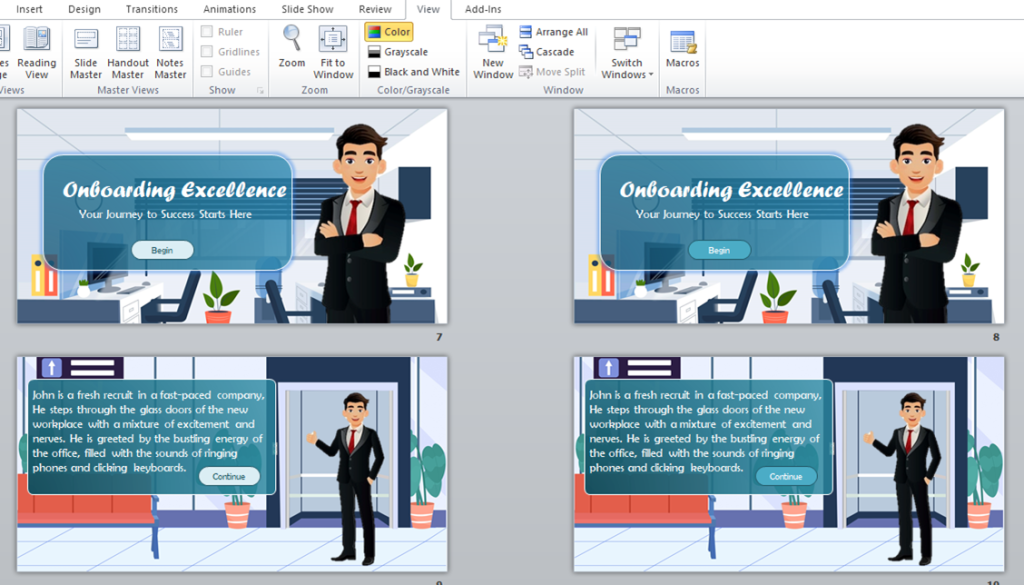Image resolution: width=1024 pixels, height=585 pixels.
Task: Select slide 7 thumbnail
Action: 232,216
